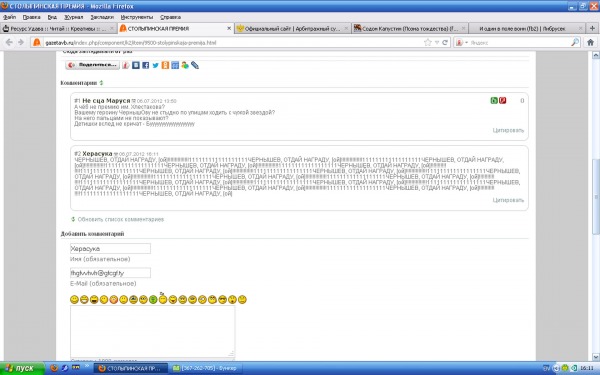Open the Закладки menu

point(102,17)
